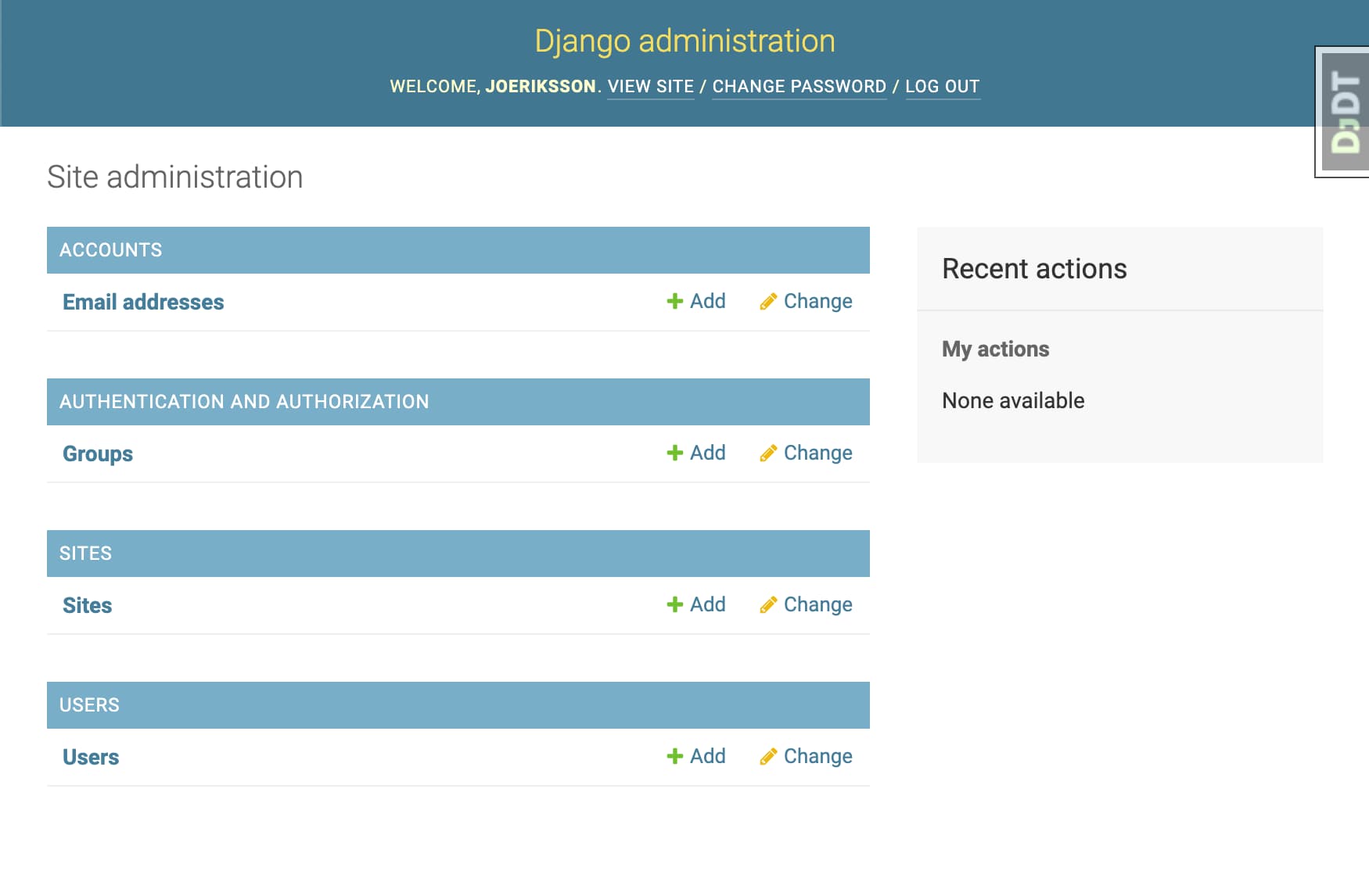The image size is (1369, 896).
Task: Open the Email addresses admin list
Action: (x=143, y=302)
